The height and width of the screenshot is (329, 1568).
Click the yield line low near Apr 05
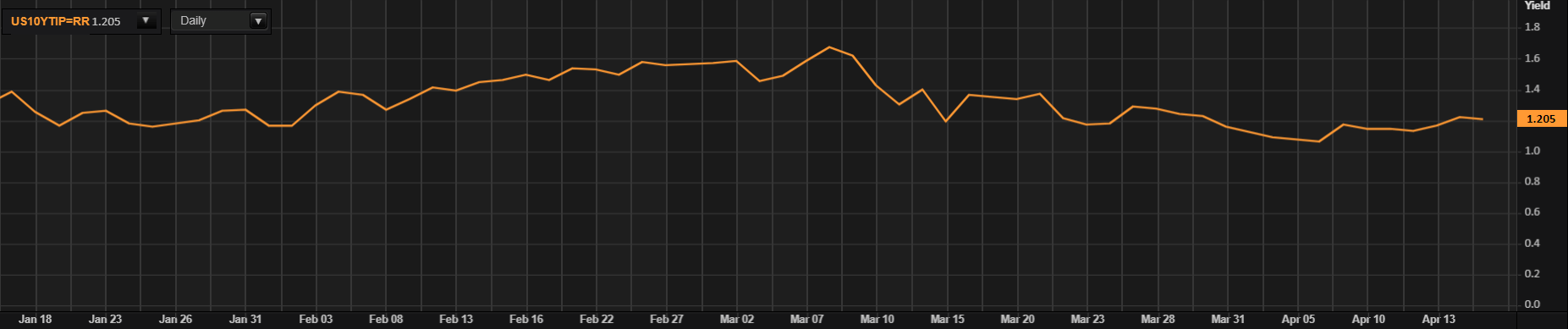point(1319,141)
